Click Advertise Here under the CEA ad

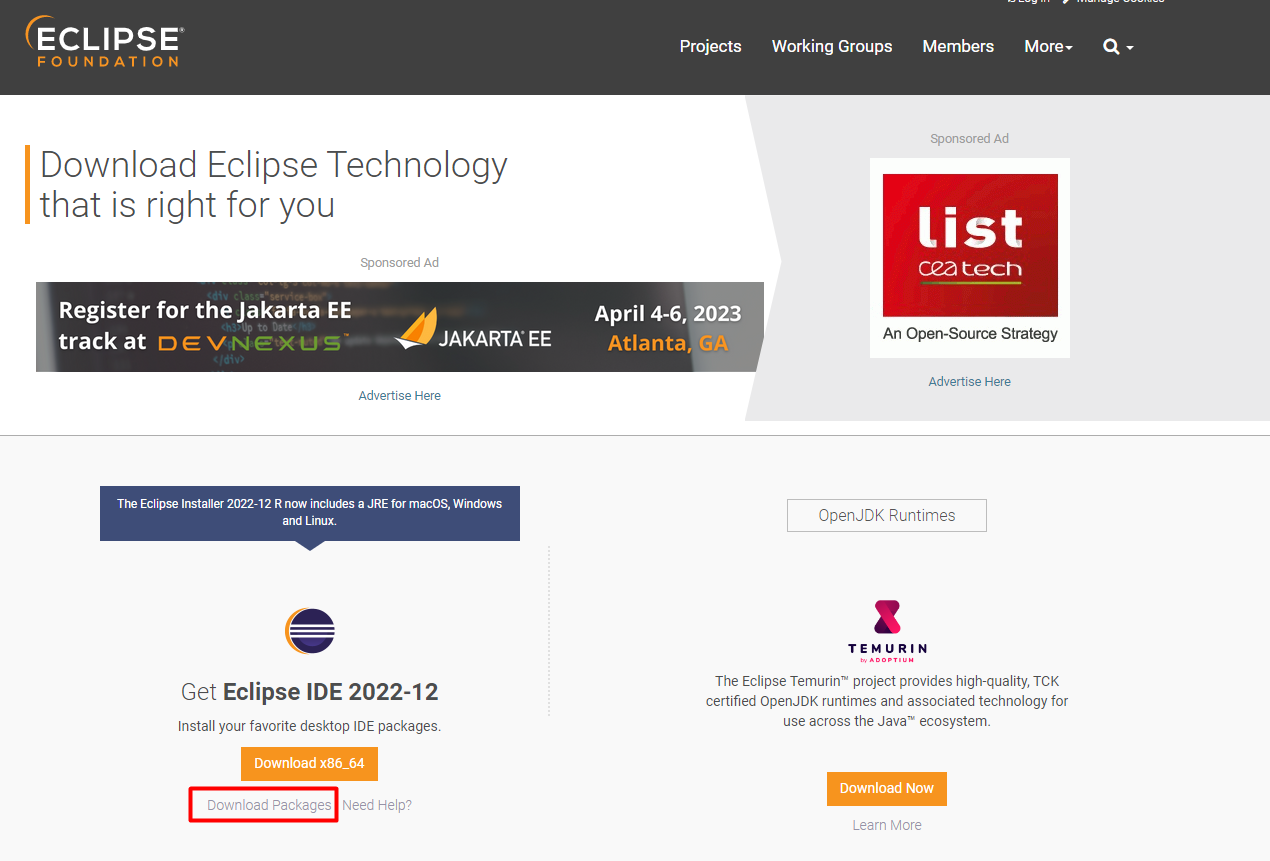pos(970,382)
